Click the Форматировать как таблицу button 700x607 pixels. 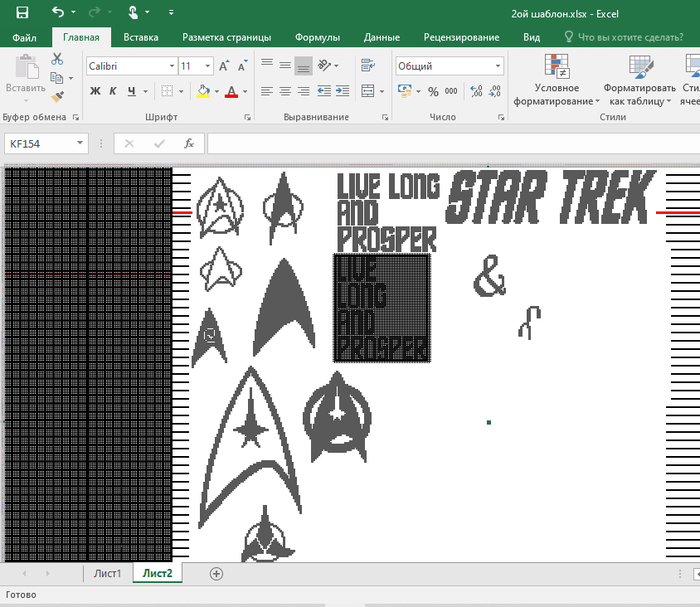639,80
